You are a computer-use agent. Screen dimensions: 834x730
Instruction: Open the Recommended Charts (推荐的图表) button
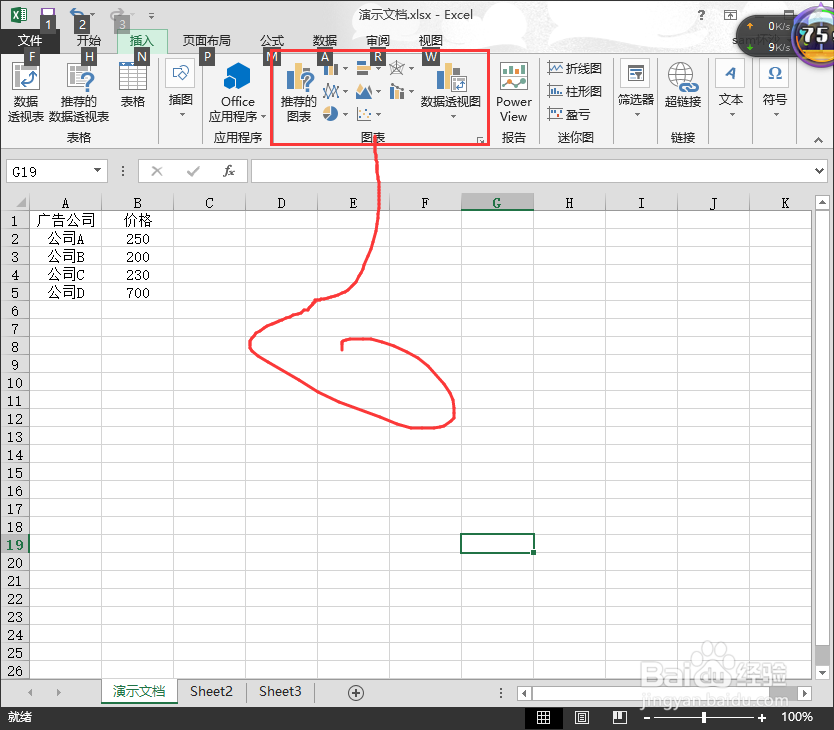[298, 93]
